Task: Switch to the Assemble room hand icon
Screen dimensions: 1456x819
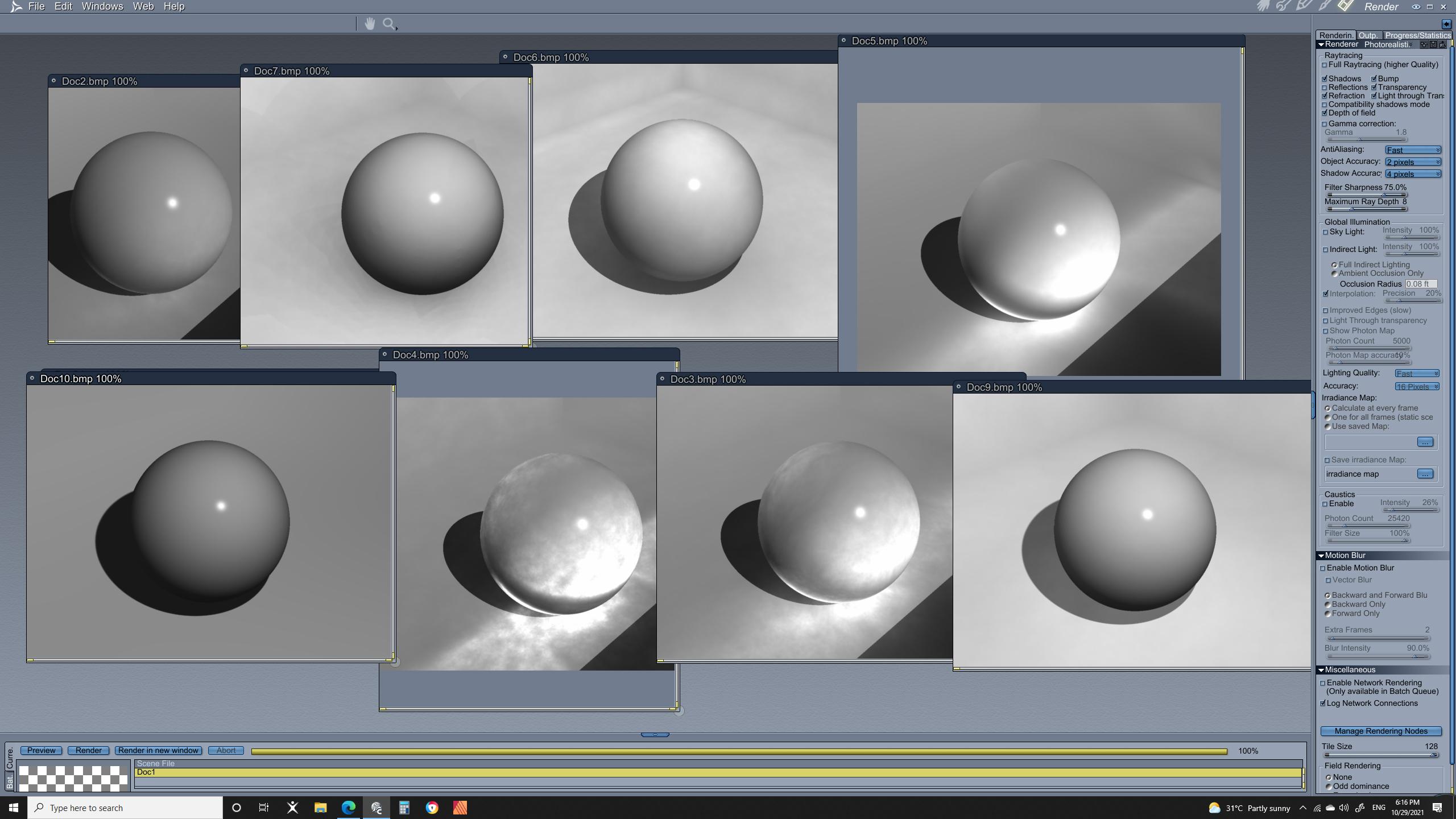Action: pos(1263,6)
